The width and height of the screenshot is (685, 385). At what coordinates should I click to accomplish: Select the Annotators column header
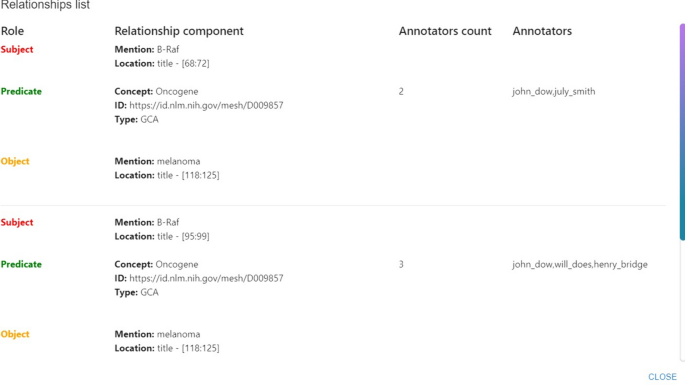point(542,31)
